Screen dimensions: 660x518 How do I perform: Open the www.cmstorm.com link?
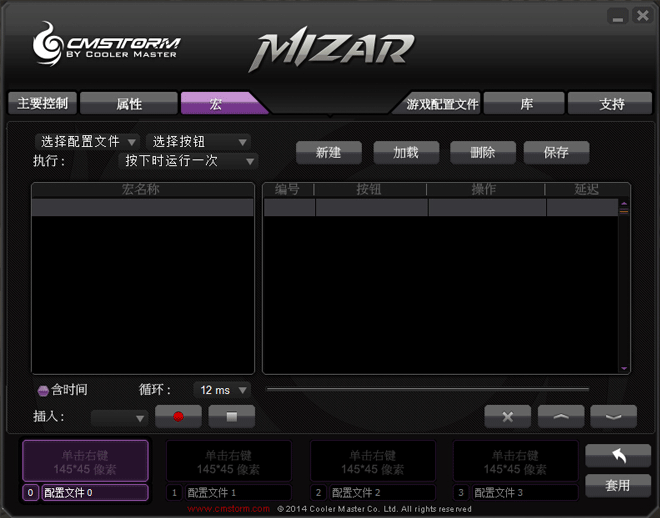coord(229,509)
